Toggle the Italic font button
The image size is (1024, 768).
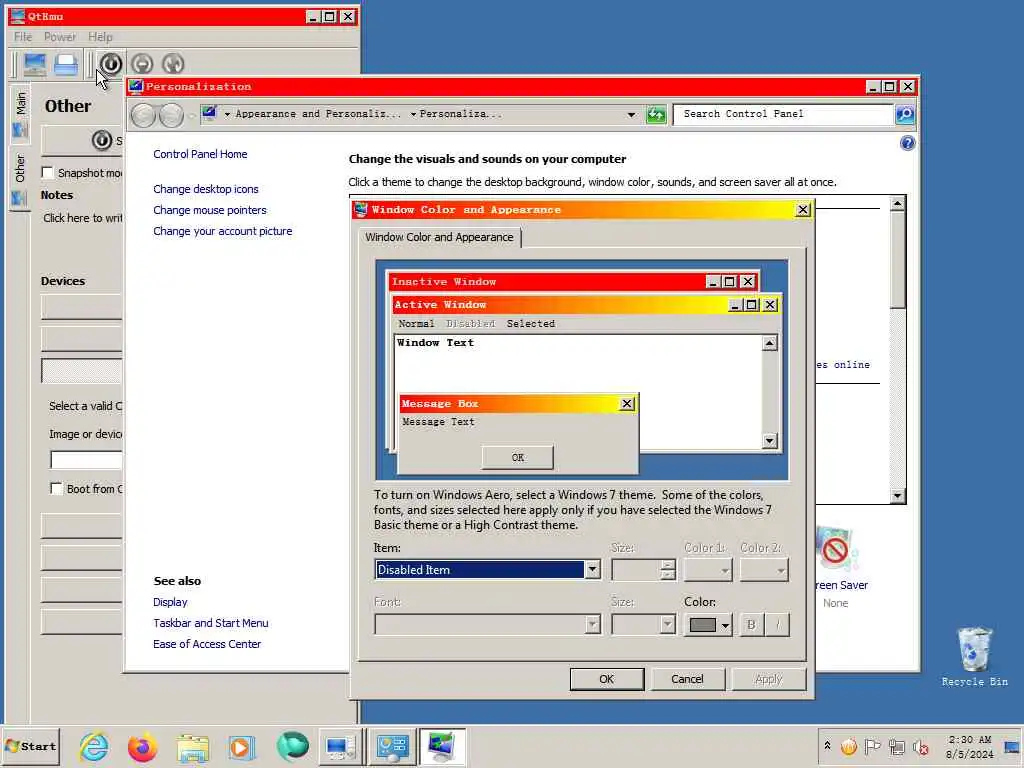pos(777,625)
